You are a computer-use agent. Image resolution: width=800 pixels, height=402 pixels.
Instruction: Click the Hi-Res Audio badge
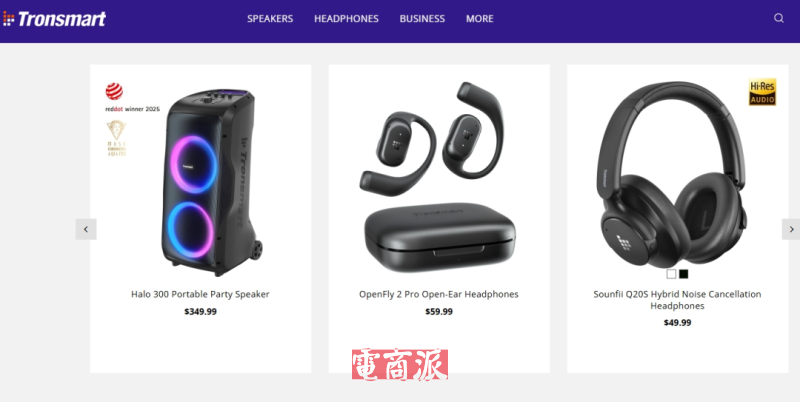coord(762,92)
